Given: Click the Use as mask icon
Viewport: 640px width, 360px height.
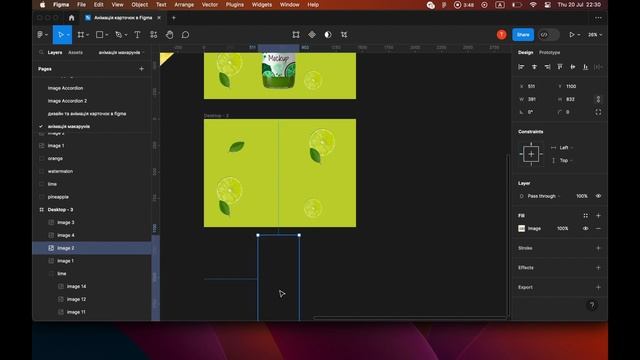Looking at the screenshot, I should pyautogui.click(x=328, y=35).
